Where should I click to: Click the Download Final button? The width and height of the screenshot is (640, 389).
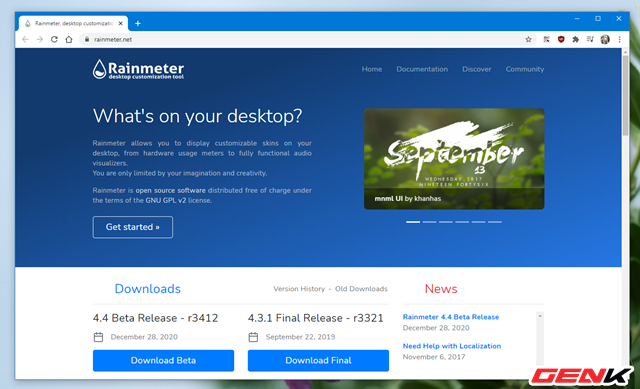(x=318, y=360)
